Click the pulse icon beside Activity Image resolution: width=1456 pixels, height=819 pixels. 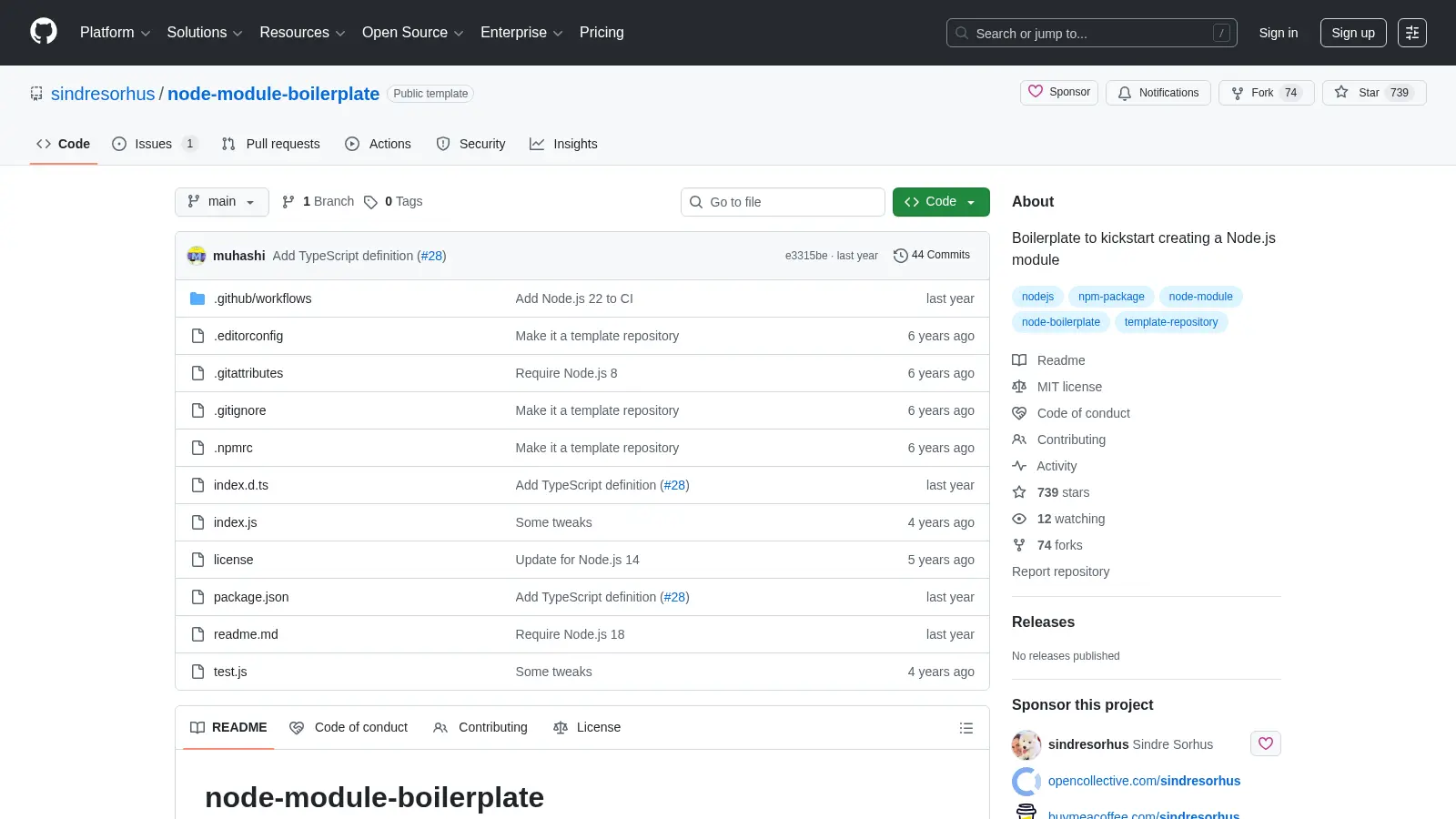[x=1019, y=466]
